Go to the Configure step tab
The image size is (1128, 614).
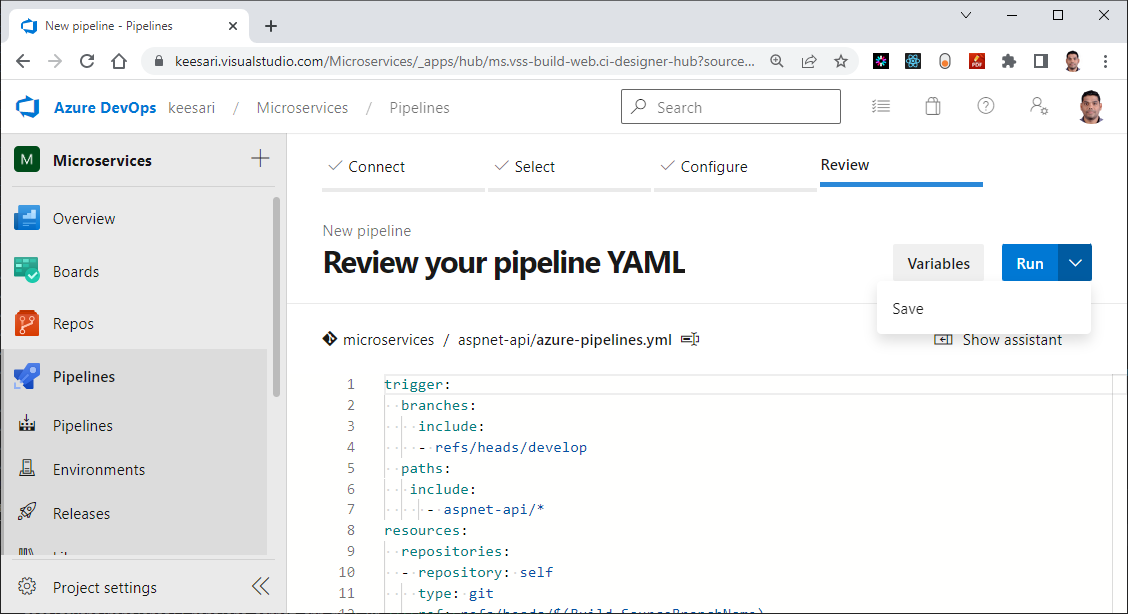click(x=735, y=167)
